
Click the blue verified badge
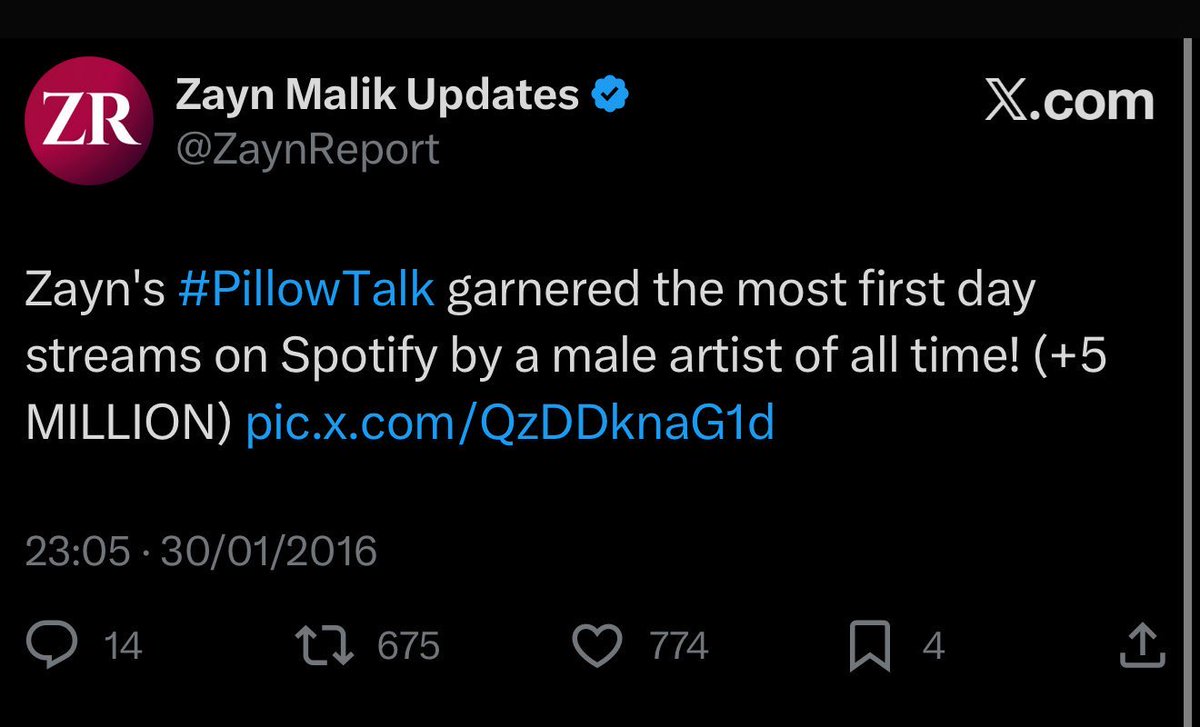click(611, 96)
